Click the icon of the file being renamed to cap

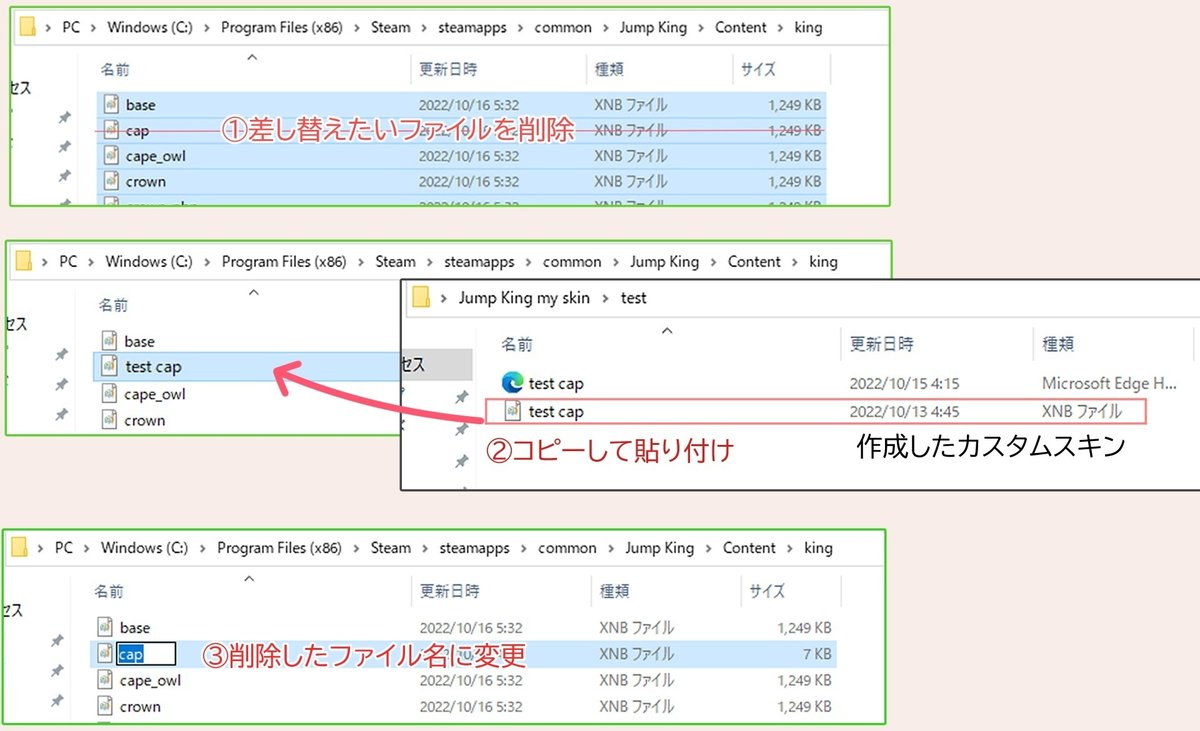pos(105,653)
